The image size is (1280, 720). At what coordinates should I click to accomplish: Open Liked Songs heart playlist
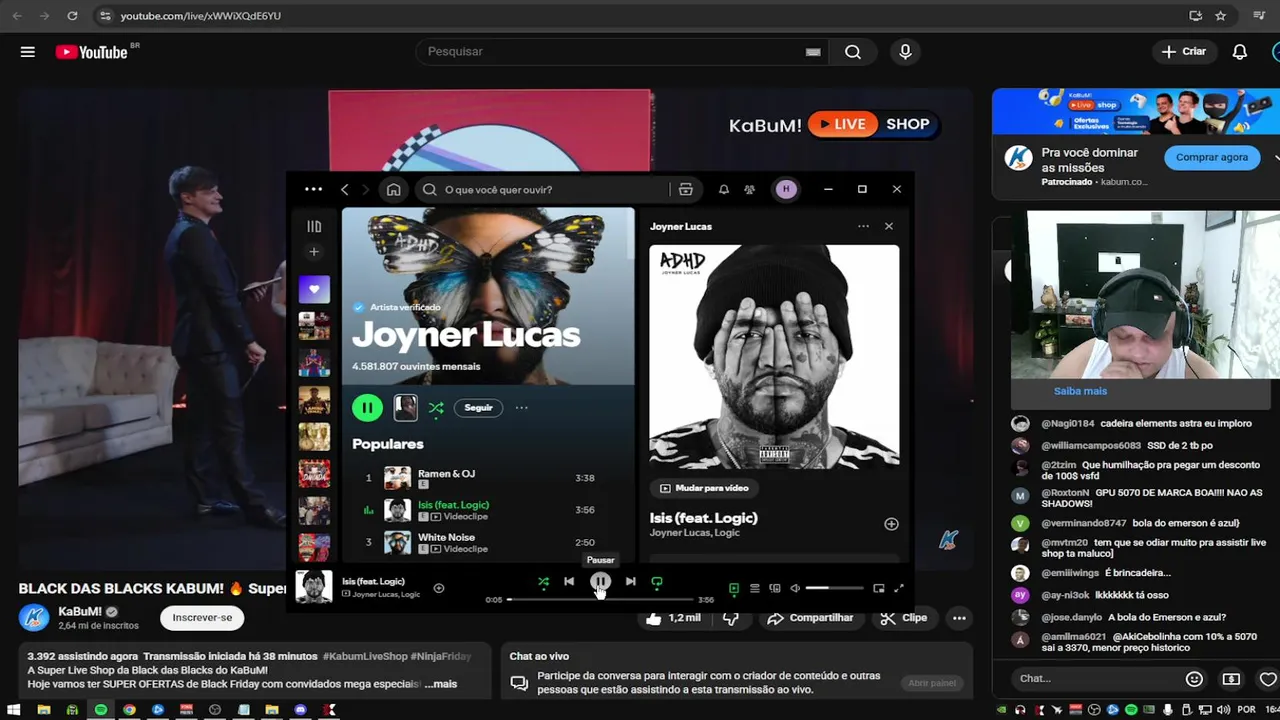314,289
